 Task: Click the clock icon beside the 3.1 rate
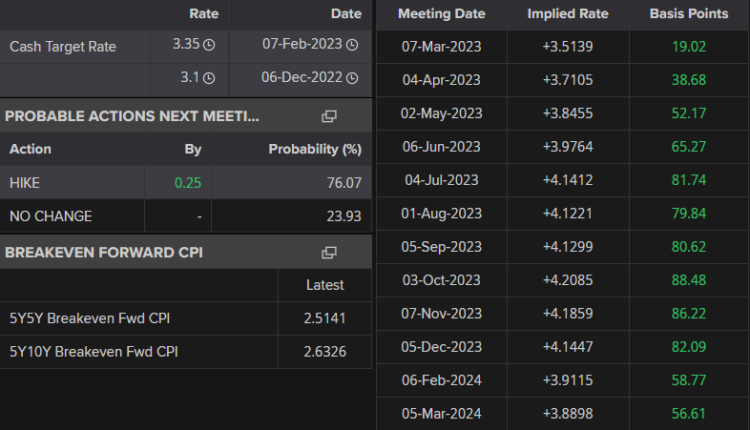(209, 80)
